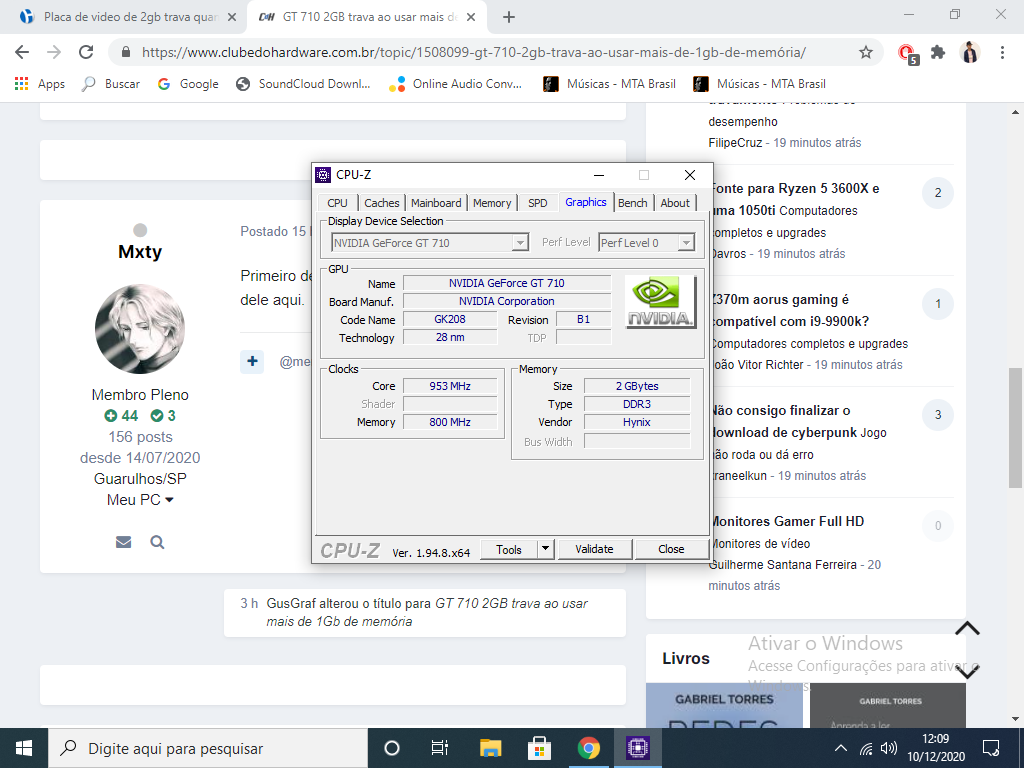The height and width of the screenshot is (768, 1024).
Task: Open the Online Audio Converter bookmark
Action: (455, 84)
